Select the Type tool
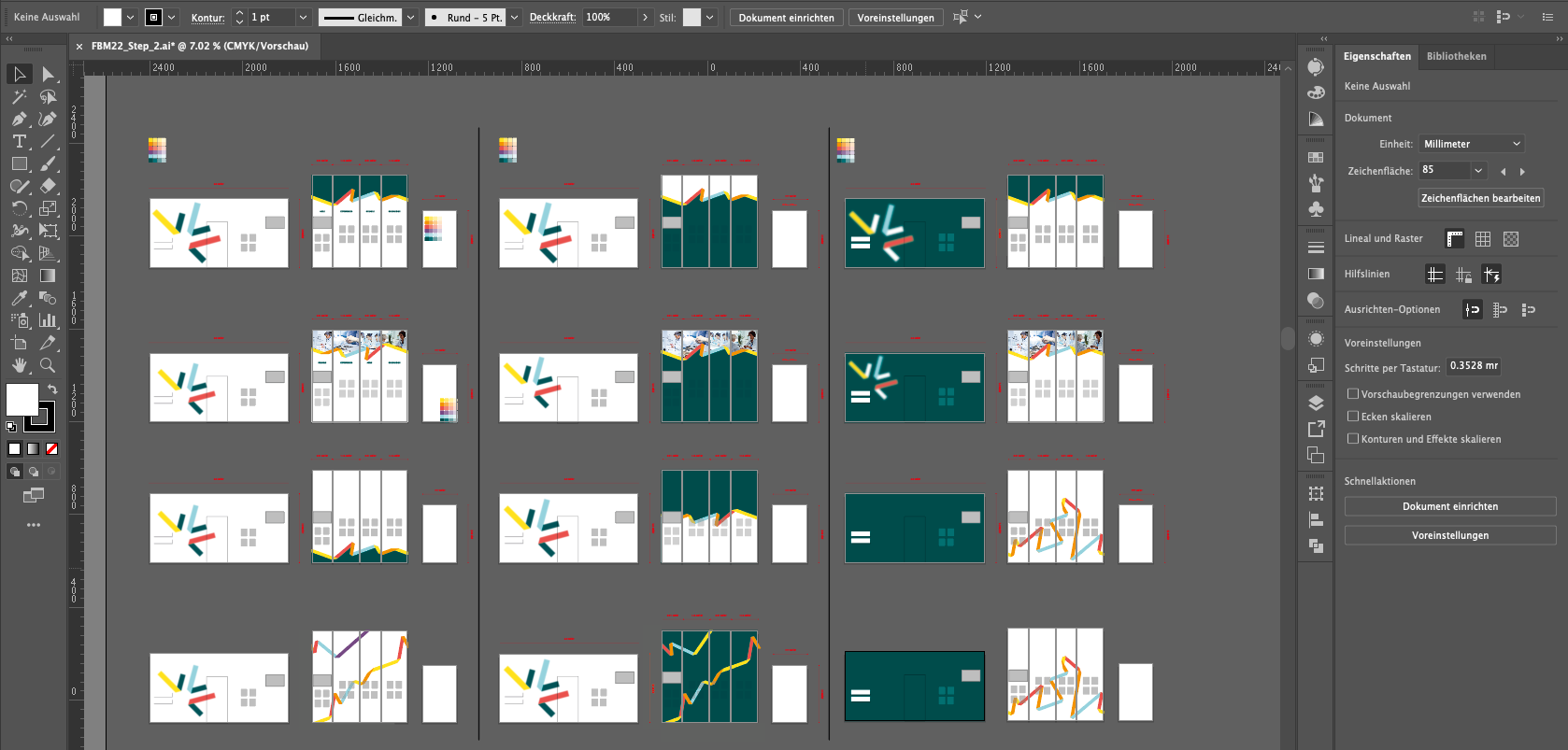The width and height of the screenshot is (1568, 750). 19,141
